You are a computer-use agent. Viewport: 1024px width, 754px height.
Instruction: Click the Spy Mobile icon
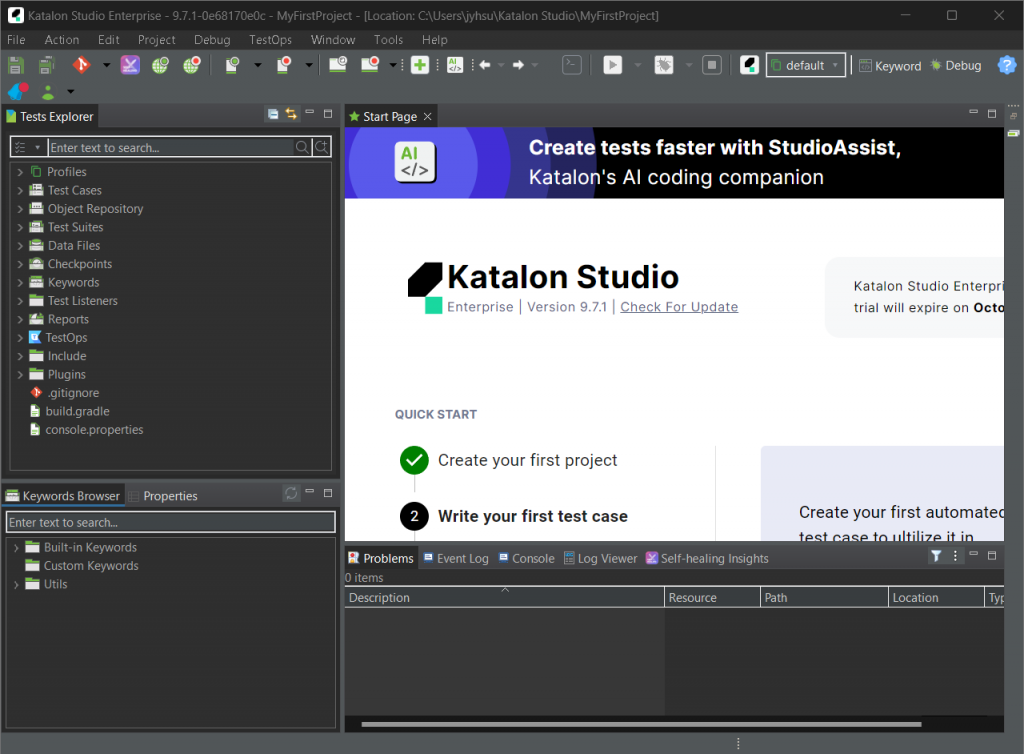(x=232, y=65)
